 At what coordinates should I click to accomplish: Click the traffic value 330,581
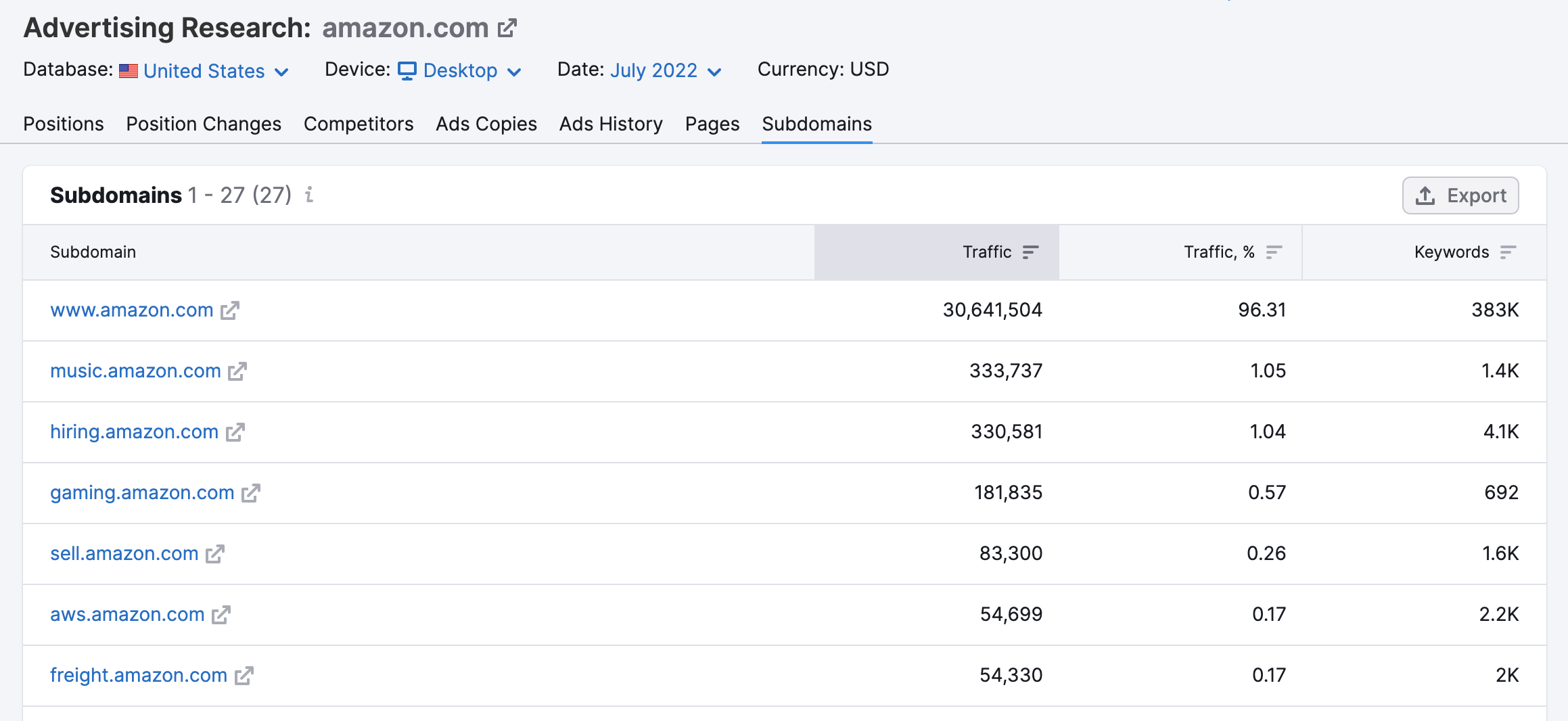(1007, 432)
